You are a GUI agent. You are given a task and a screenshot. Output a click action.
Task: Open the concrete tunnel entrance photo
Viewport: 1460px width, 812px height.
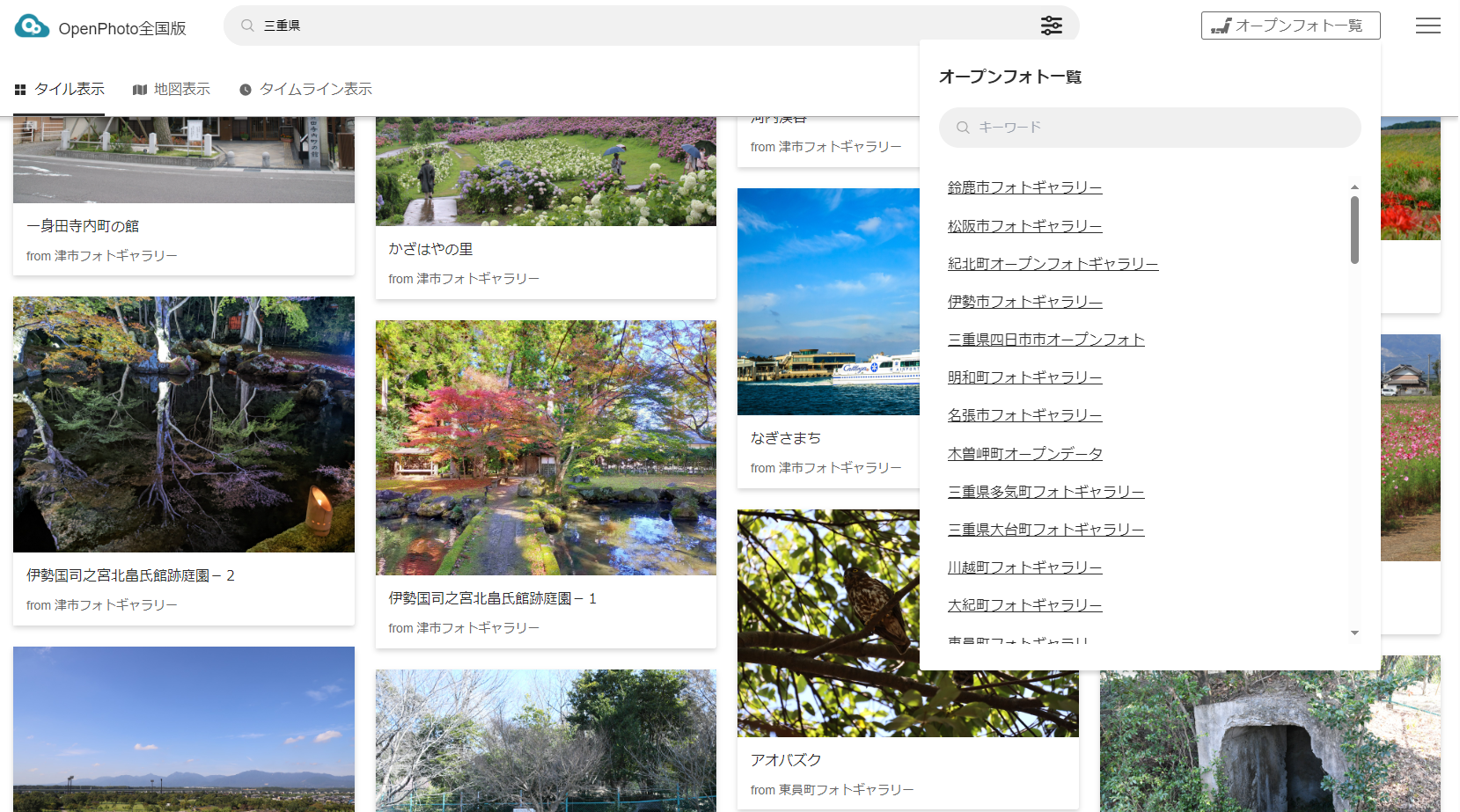point(1270,743)
